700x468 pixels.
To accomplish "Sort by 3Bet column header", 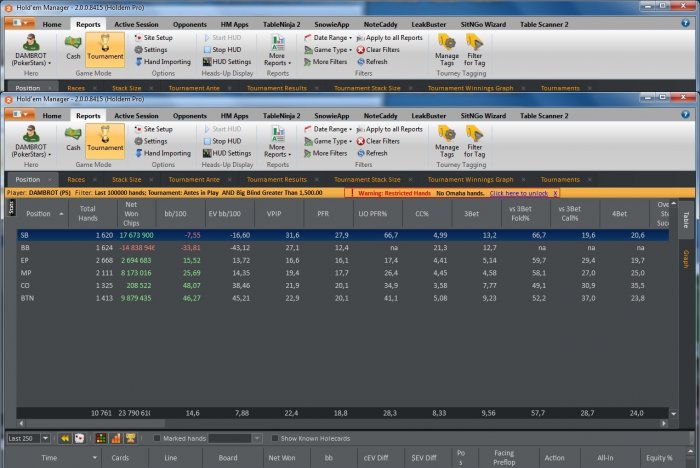I will 471,213.
